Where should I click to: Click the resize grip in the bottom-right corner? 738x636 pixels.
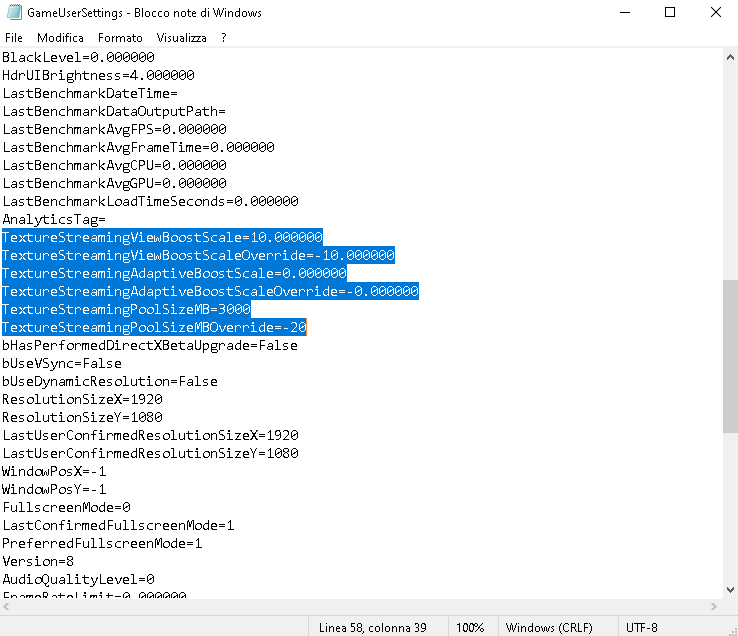tap(730, 627)
